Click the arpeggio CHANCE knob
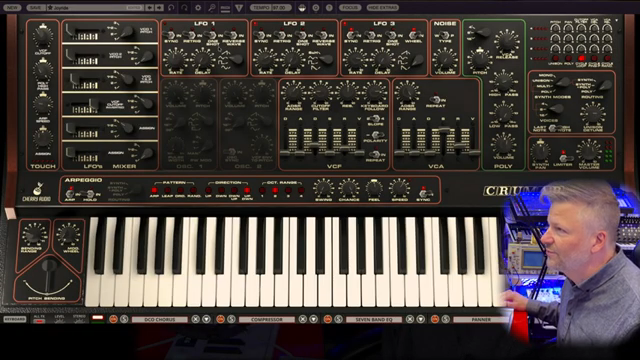The width and height of the screenshot is (640, 360). click(x=349, y=189)
